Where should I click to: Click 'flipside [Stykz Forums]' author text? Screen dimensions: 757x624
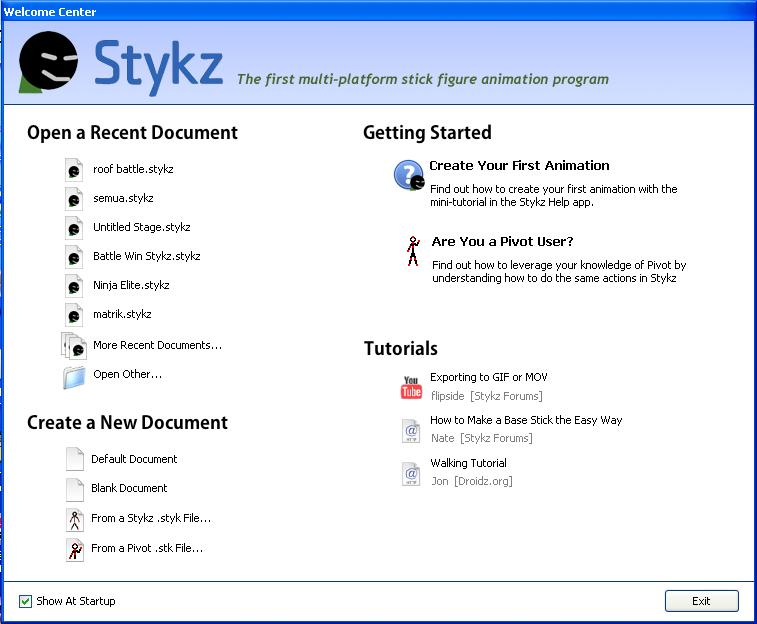487,396
